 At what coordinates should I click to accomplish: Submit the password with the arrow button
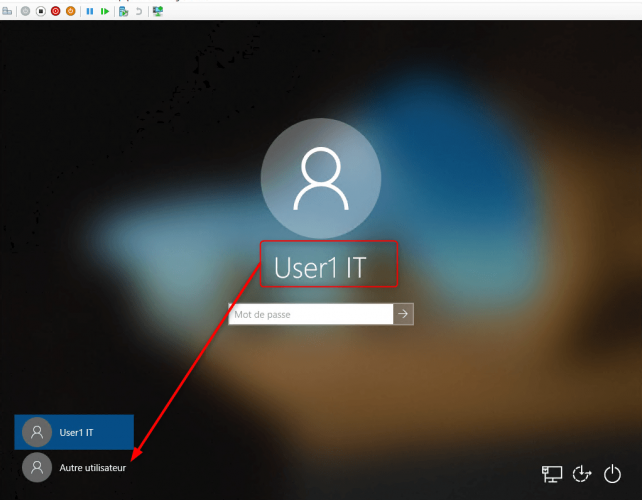click(403, 314)
